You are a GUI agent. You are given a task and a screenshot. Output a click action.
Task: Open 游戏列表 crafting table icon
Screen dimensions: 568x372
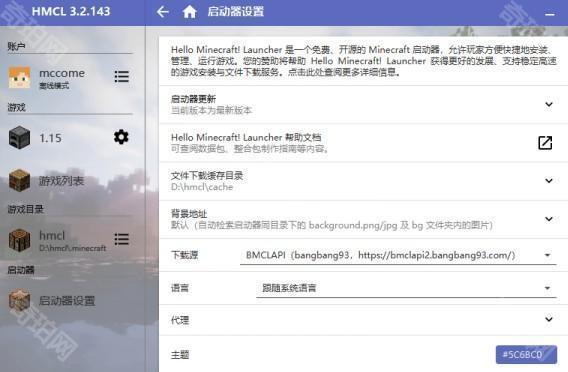click(x=20, y=180)
